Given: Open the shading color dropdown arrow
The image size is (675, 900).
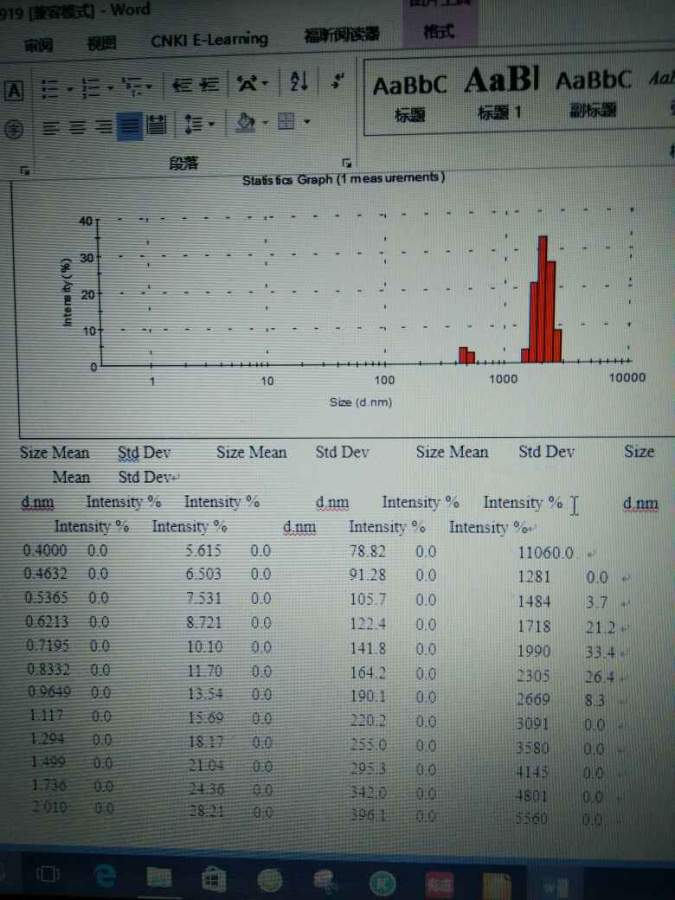Looking at the screenshot, I should pyautogui.click(x=265, y=122).
